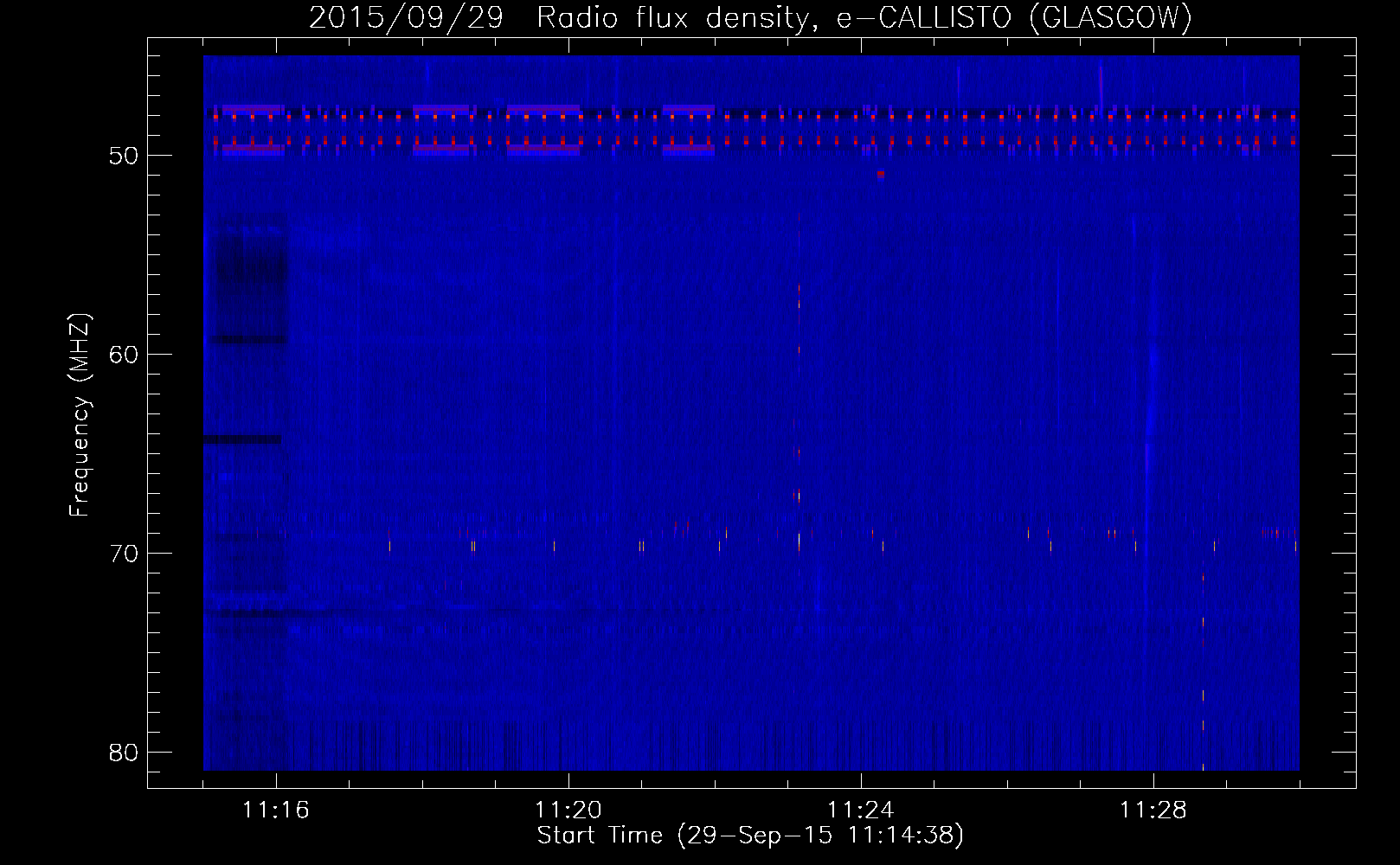Click the frequency tick label 50
Screen dimensions: 1400x865
[125, 156]
